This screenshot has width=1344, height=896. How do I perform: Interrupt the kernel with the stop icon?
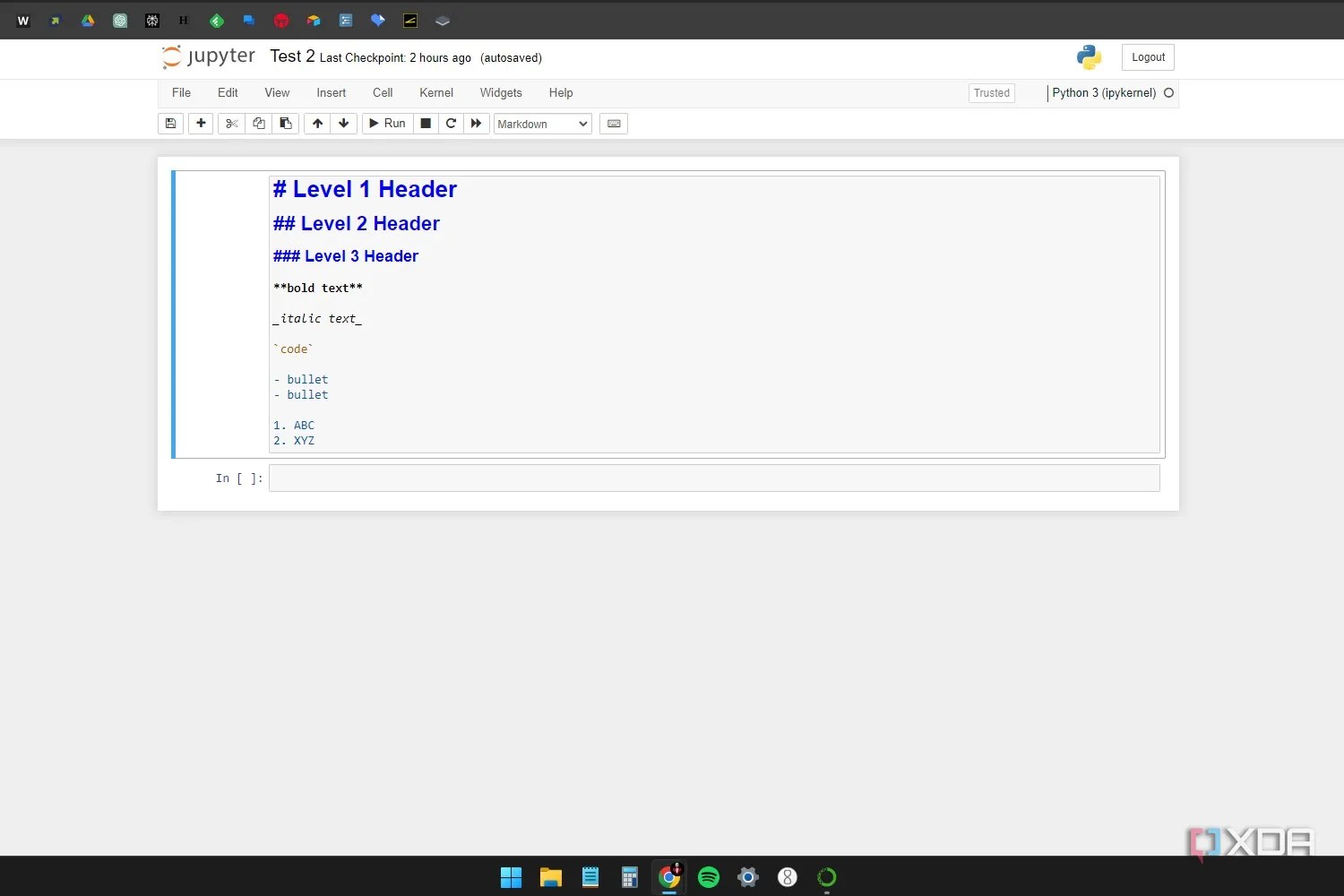426,124
